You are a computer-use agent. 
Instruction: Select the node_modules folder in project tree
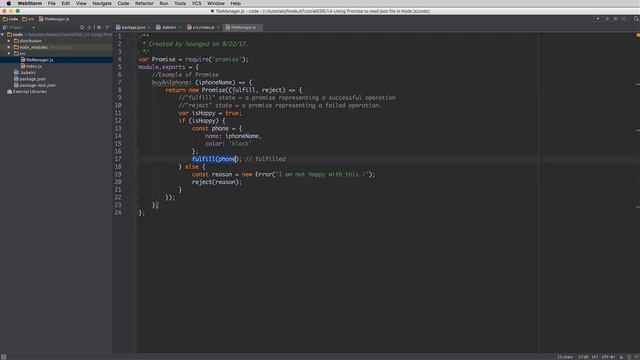click(31, 47)
